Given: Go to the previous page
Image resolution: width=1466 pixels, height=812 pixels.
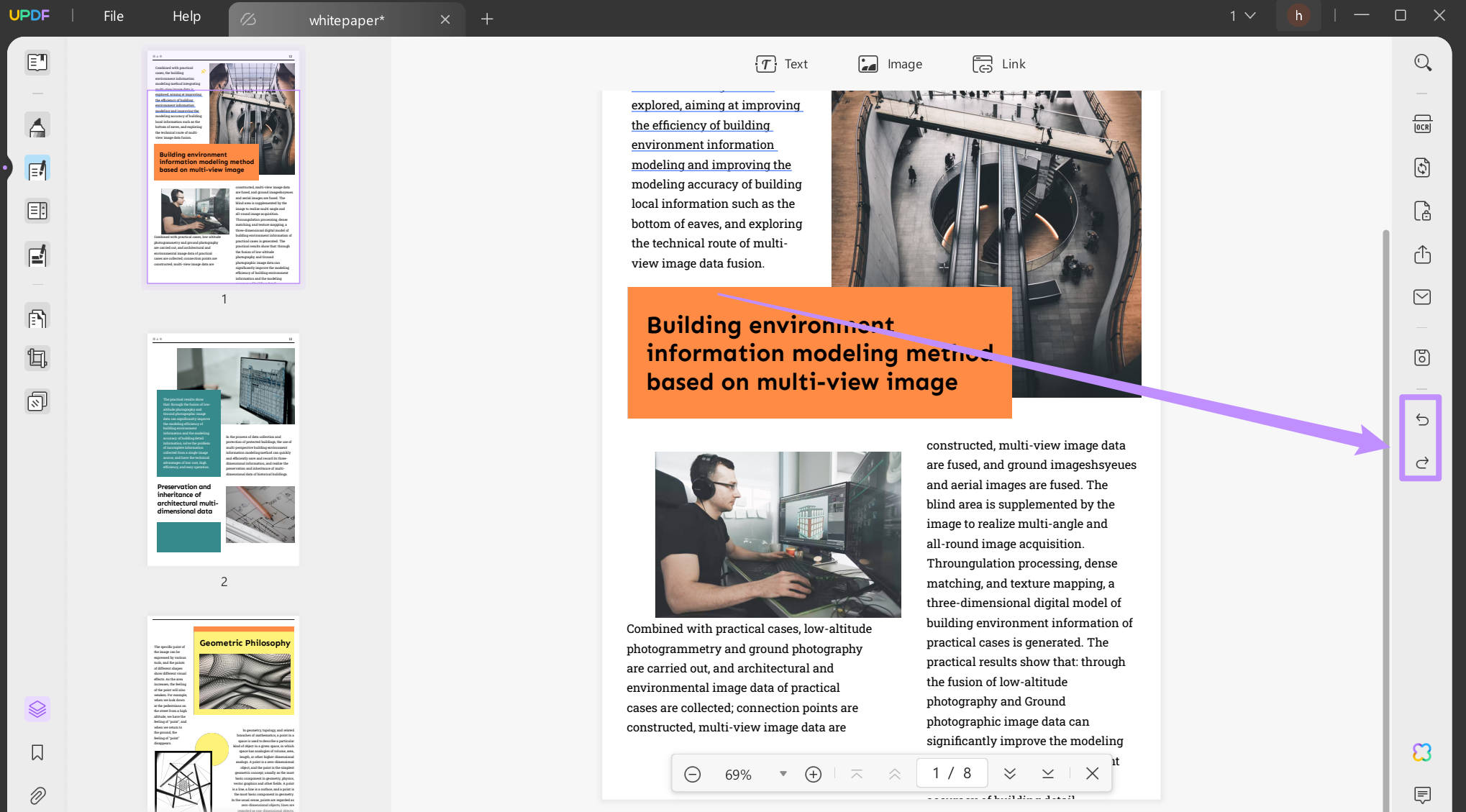Looking at the screenshot, I should pos(894,774).
